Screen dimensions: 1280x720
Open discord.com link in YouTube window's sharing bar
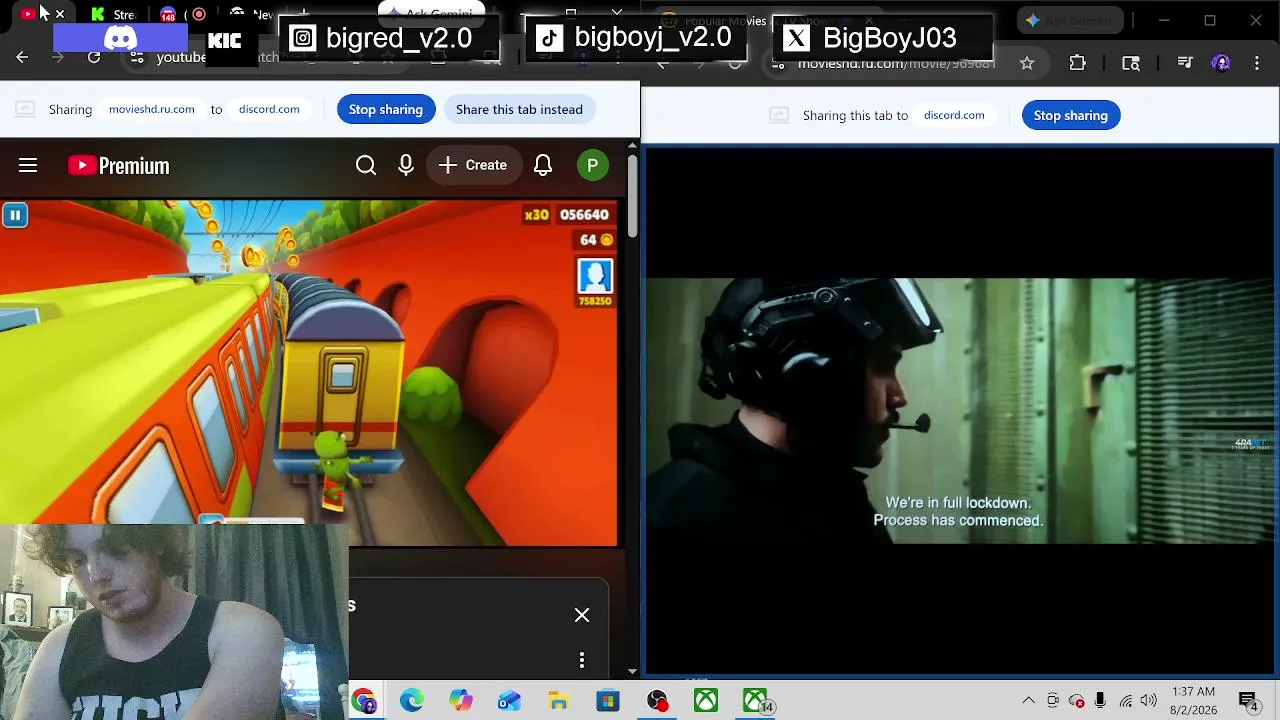(x=269, y=109)
